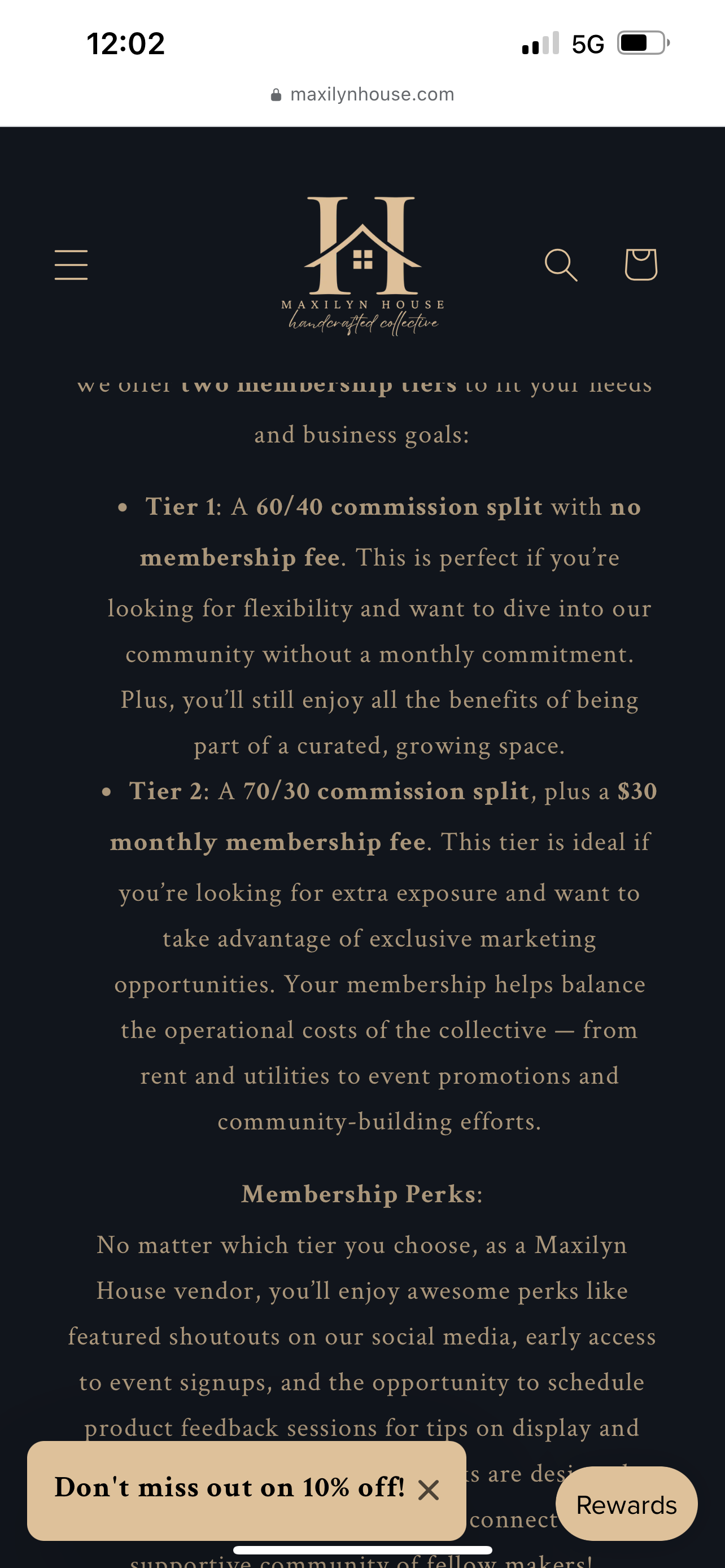
Task: Click the bold "Tier 2" label
Action: click(165, 791)
